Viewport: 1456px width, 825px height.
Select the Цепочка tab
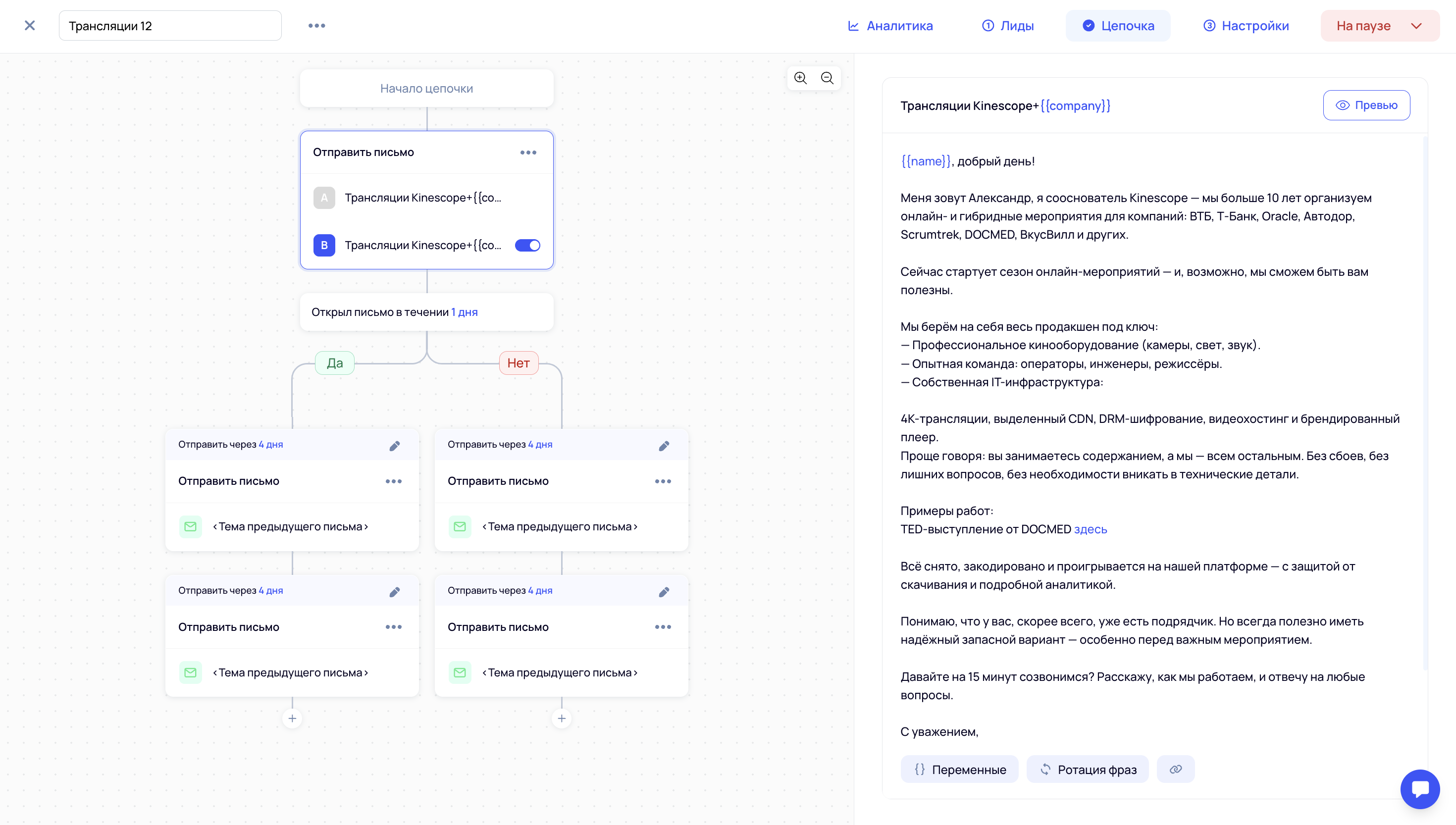pyautogui.click(x=1118, y=25)
